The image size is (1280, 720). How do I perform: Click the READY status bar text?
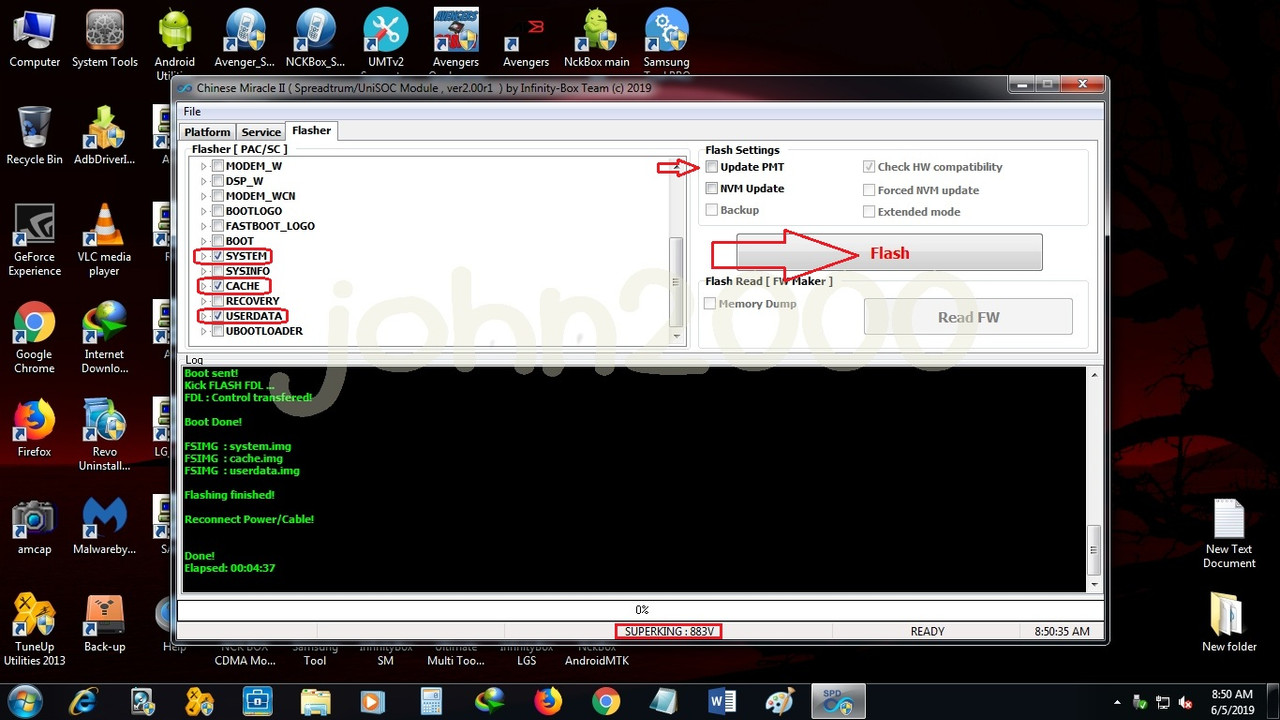coord(927,631)
